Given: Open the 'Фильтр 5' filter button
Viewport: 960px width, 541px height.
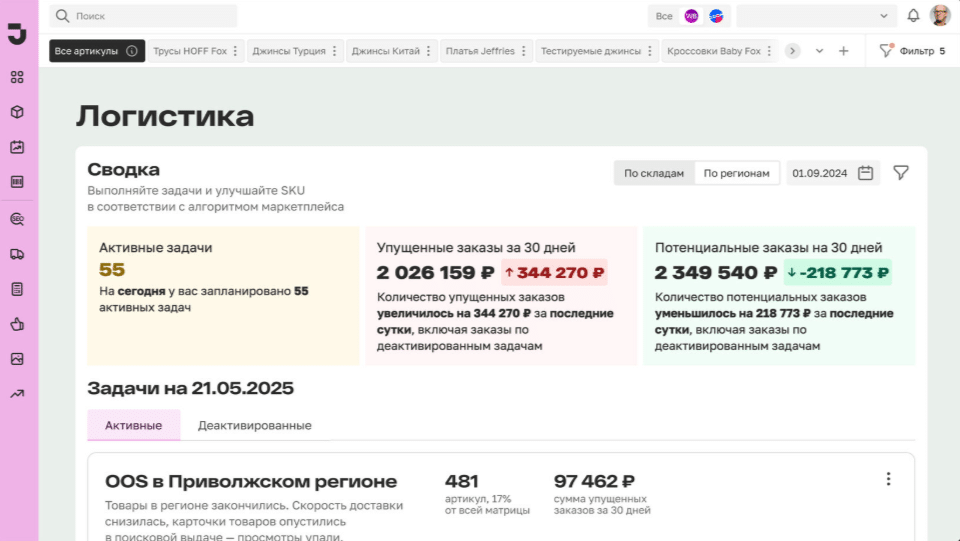Looking at the screenshot, I should pyautogui.click(x=912, y=51).
